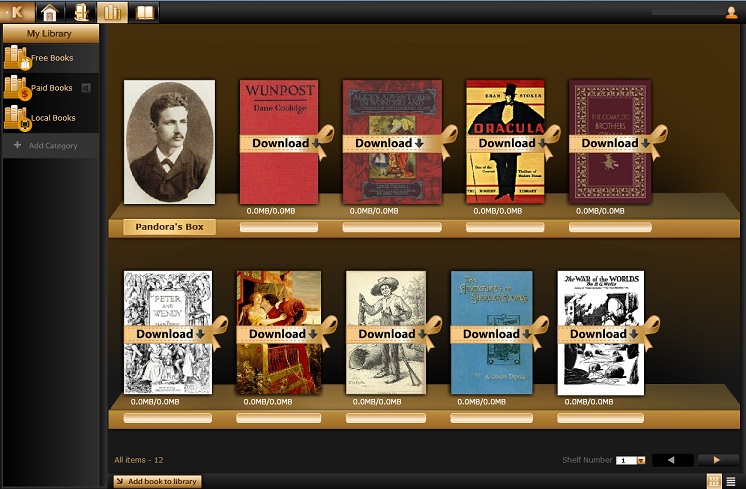Open the reading book icon
This screenshot has height=489, width=746.
tap(145, 12)
